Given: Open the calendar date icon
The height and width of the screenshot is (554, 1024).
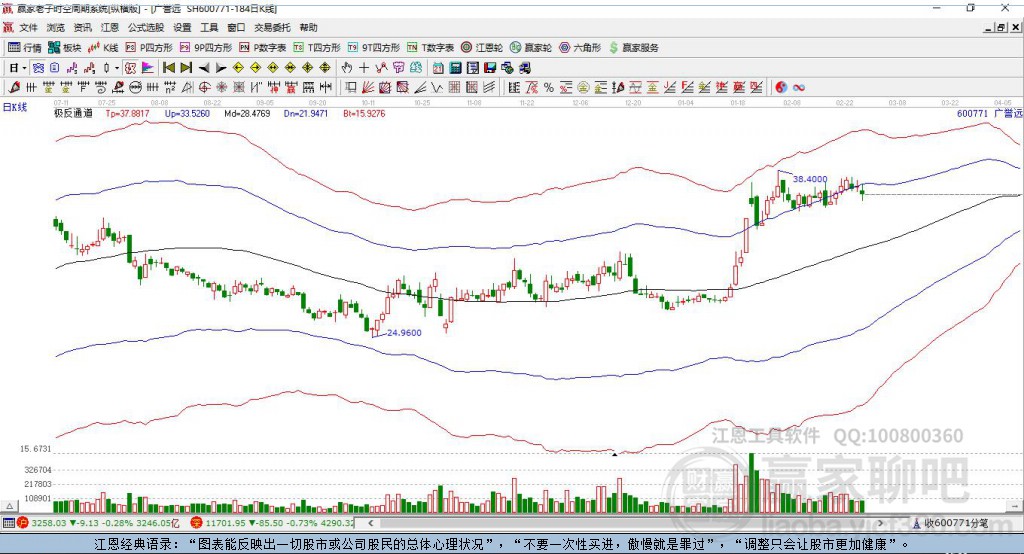Looking at the screenshot, I should pyautogui.click(x=438, y=68).
